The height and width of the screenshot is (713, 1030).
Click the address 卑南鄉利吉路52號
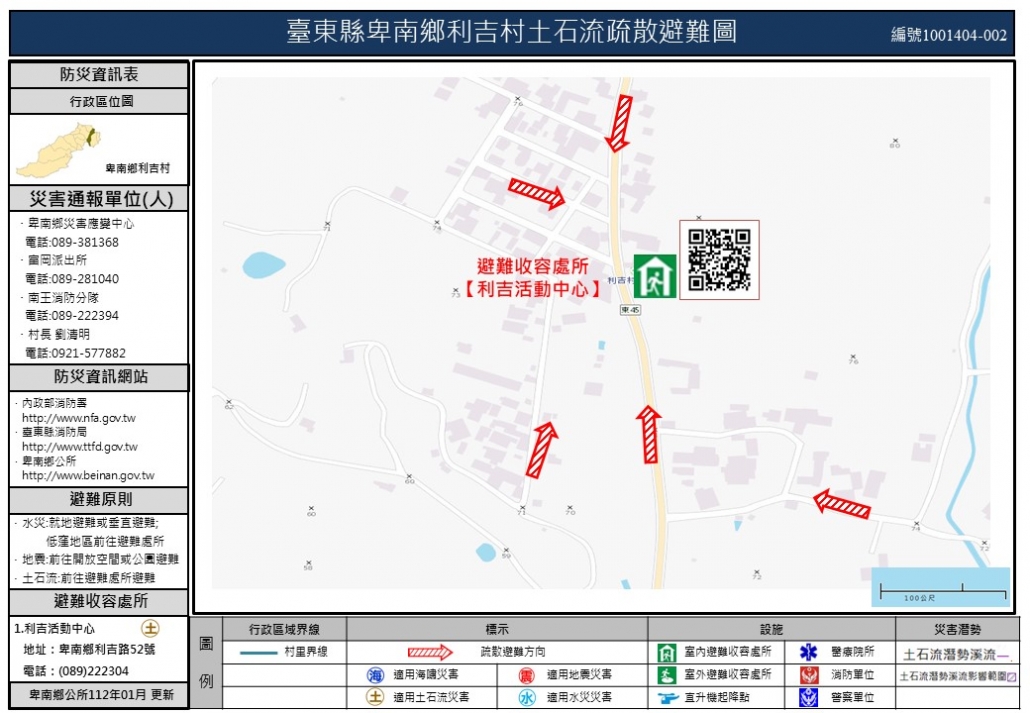107,650
